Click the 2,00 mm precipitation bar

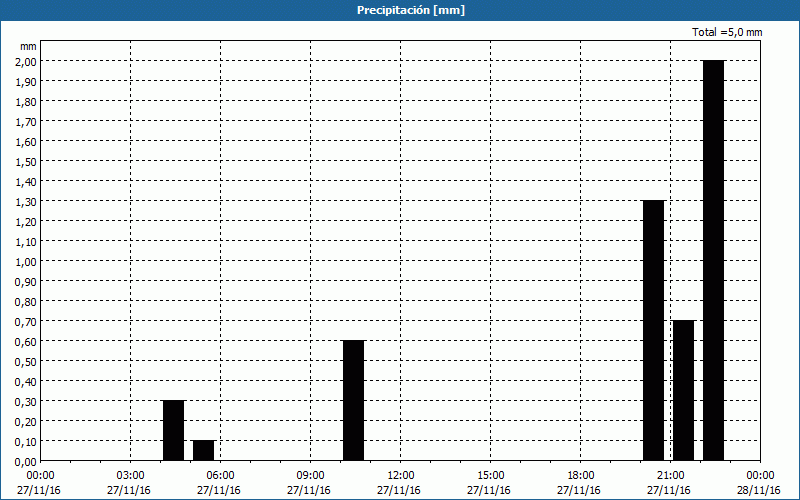(x=713, y=261)
